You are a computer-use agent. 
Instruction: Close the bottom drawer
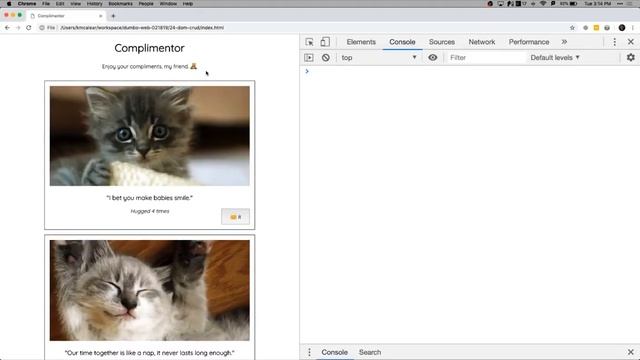point(631,352)
